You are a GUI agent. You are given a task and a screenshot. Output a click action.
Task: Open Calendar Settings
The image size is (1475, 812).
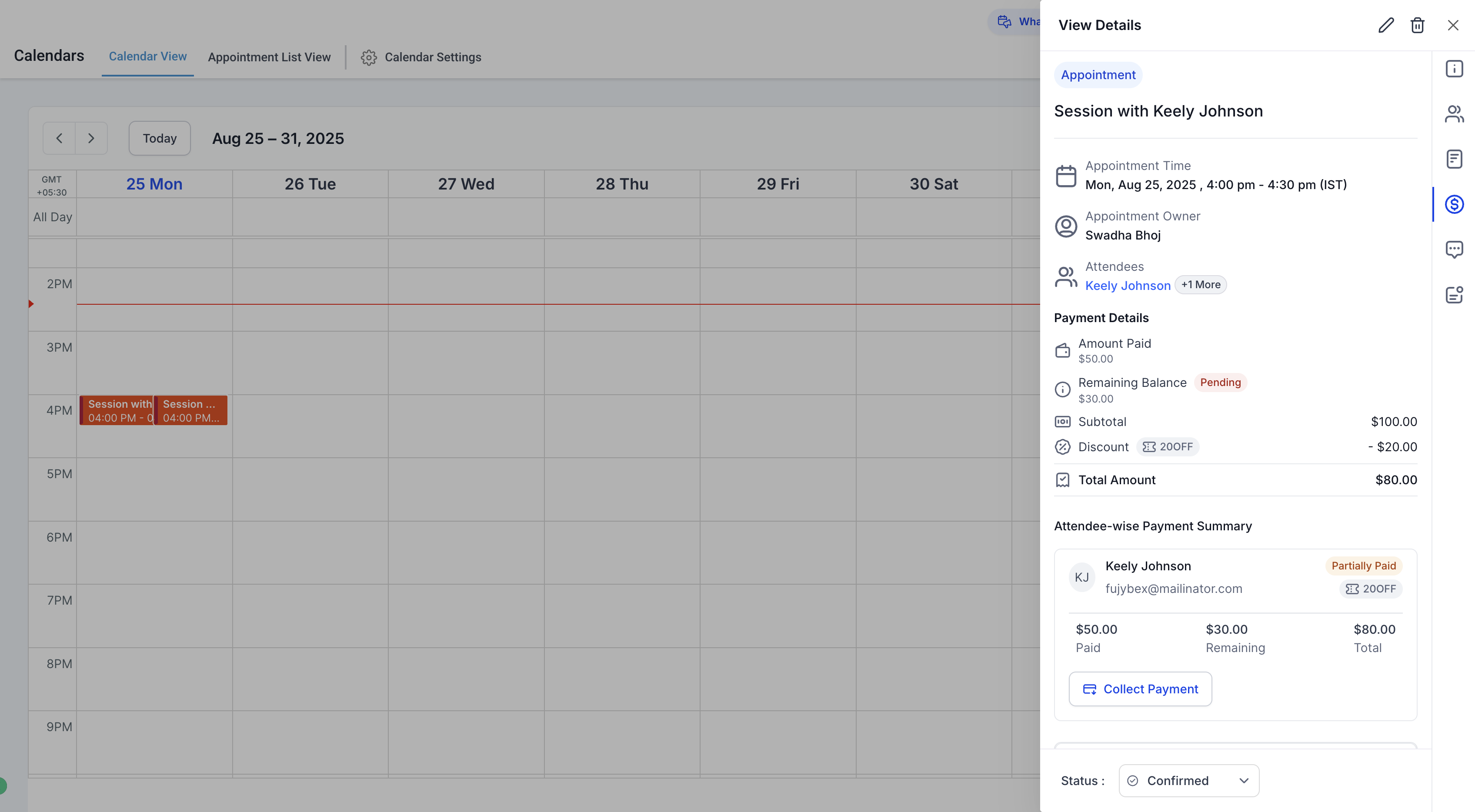click(x=421, y=57)
